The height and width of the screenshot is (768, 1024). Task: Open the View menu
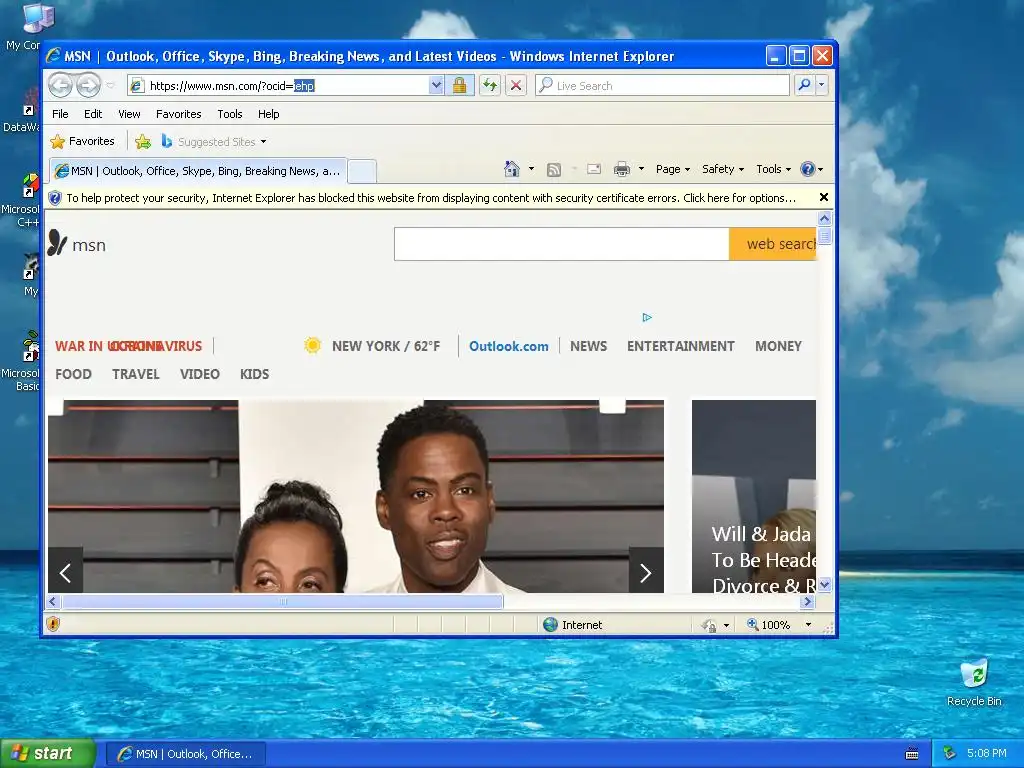[129, 114]
